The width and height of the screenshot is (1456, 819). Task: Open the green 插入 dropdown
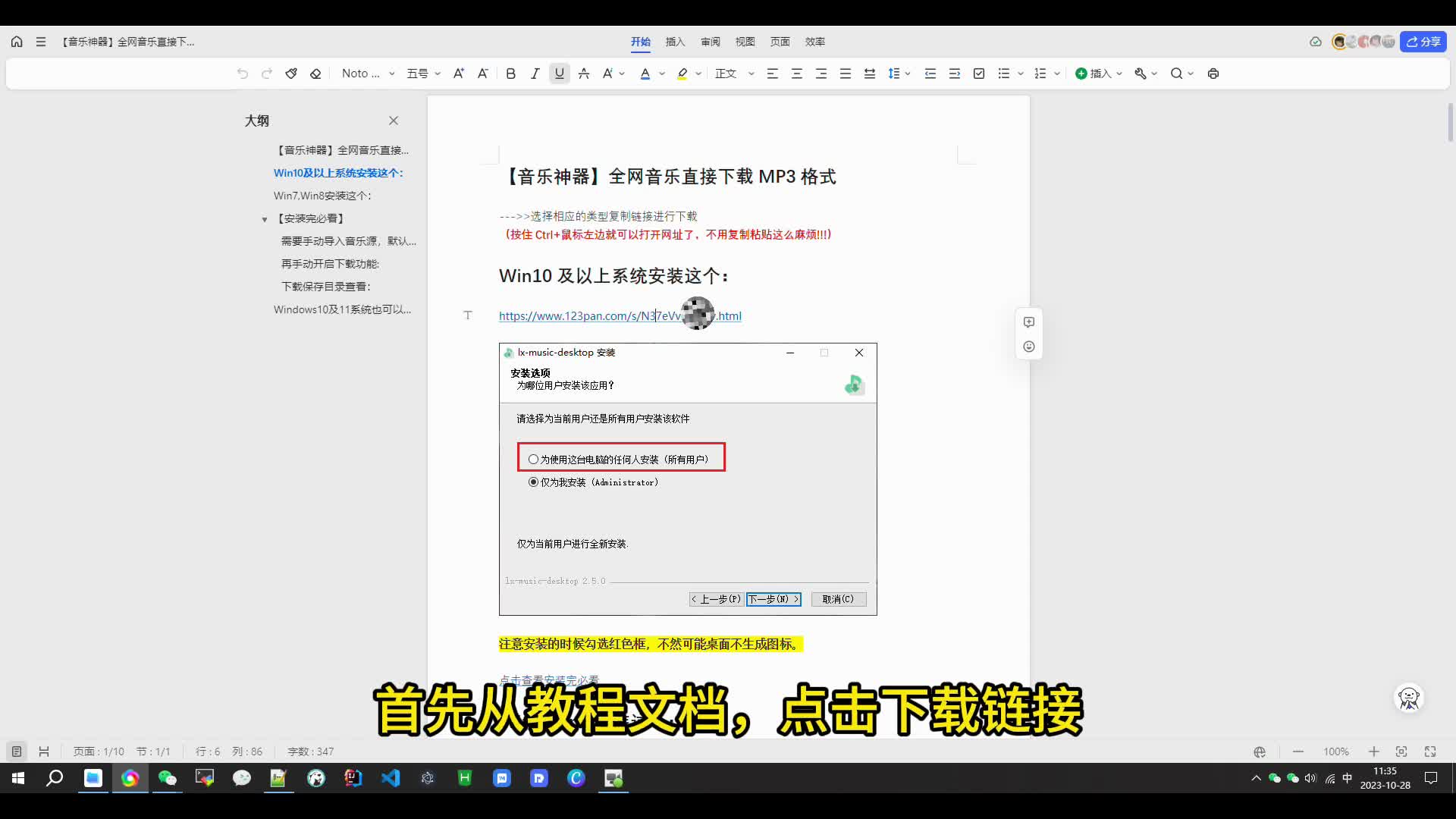(x=1099, y=74)
